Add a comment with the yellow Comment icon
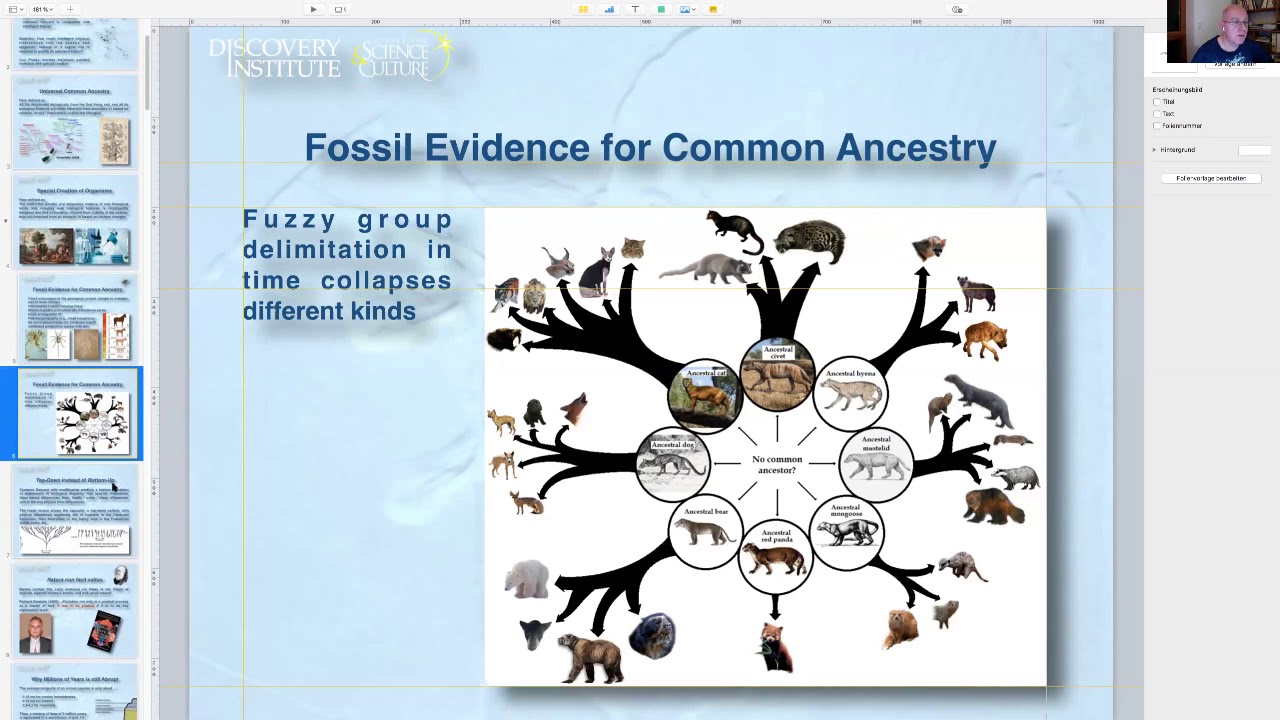The width and height of the screenshot is (1280, 720). tap(713, 9)
